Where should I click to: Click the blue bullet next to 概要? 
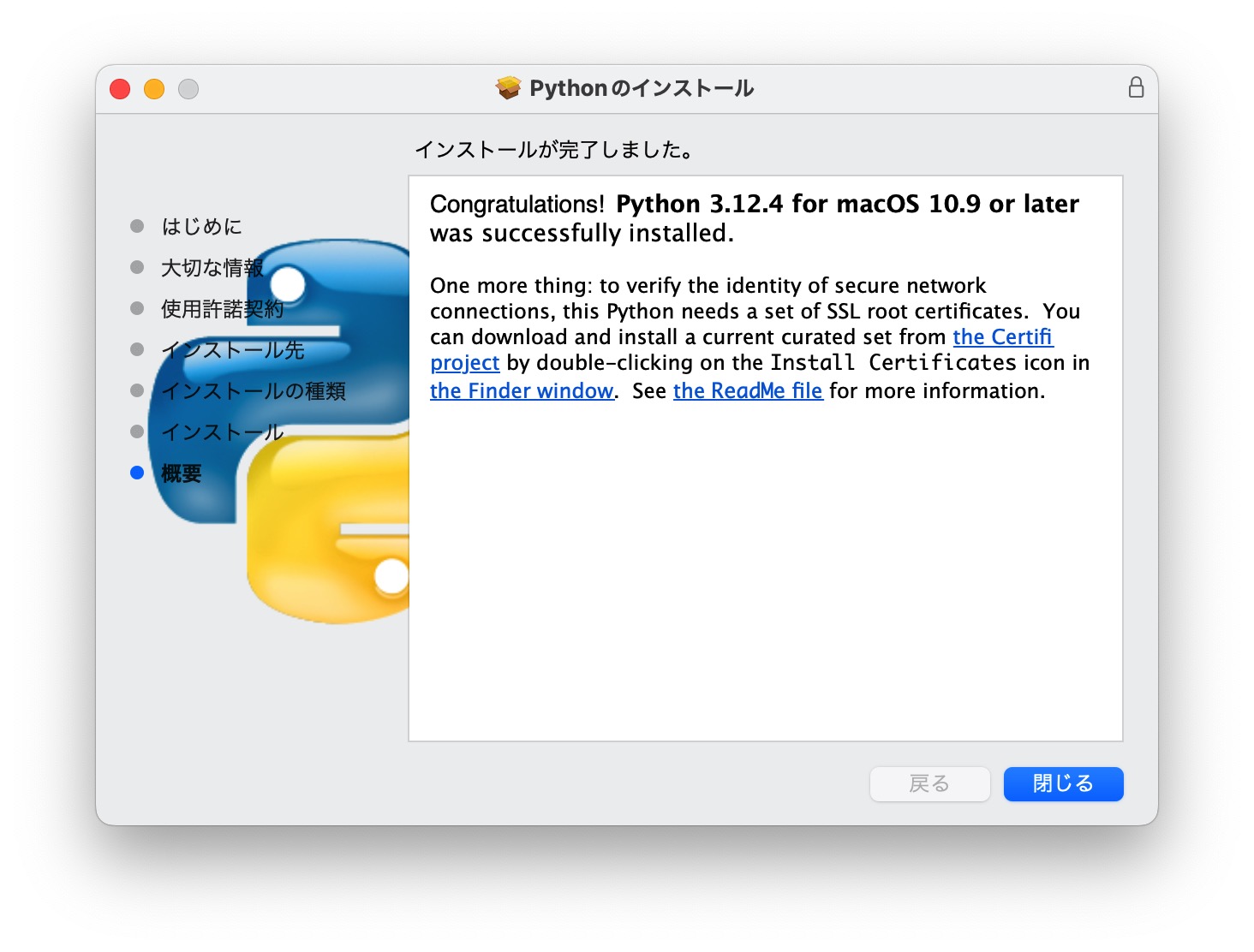137,473
